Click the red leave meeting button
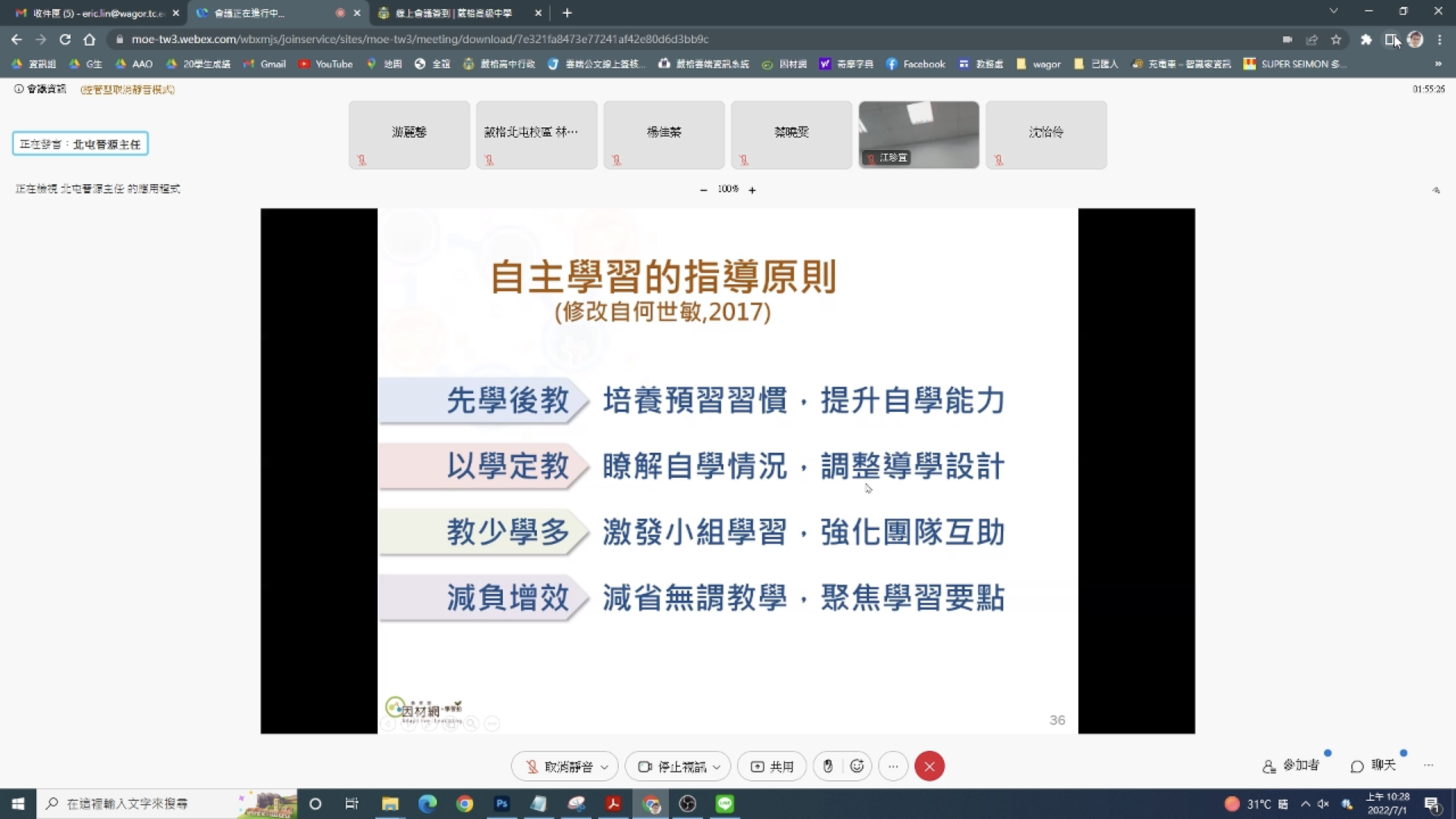Viewport: 1456px width, 819px height. [x=929, y=767]
